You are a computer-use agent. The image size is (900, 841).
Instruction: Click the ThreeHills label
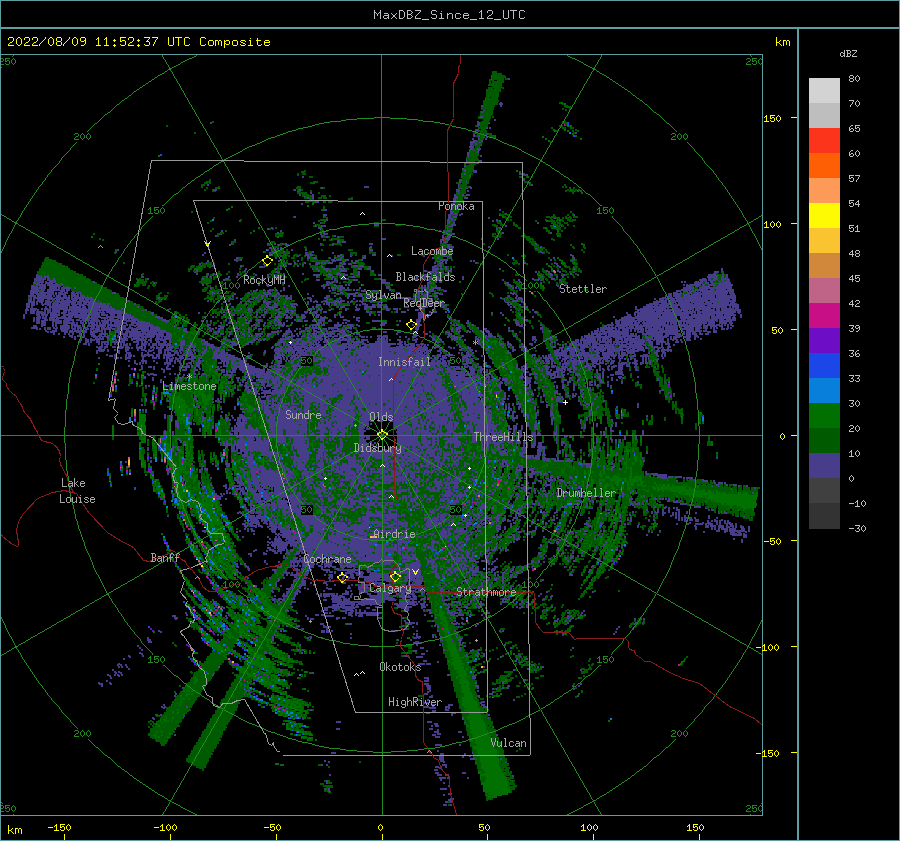tap(503, 437)
